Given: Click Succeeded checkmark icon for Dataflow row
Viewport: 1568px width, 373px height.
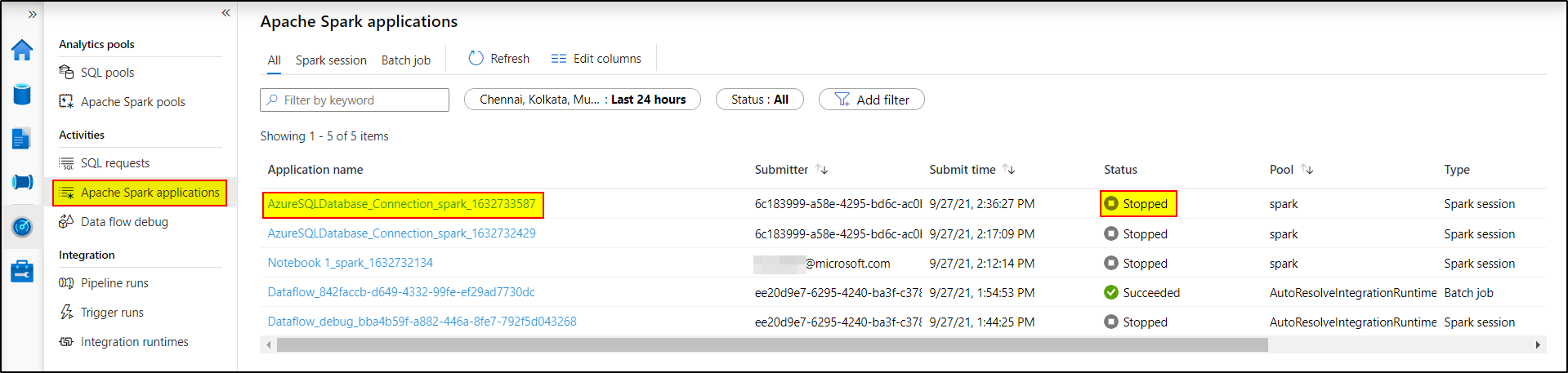Looking at the screenshot, I should click(1111, 292).
